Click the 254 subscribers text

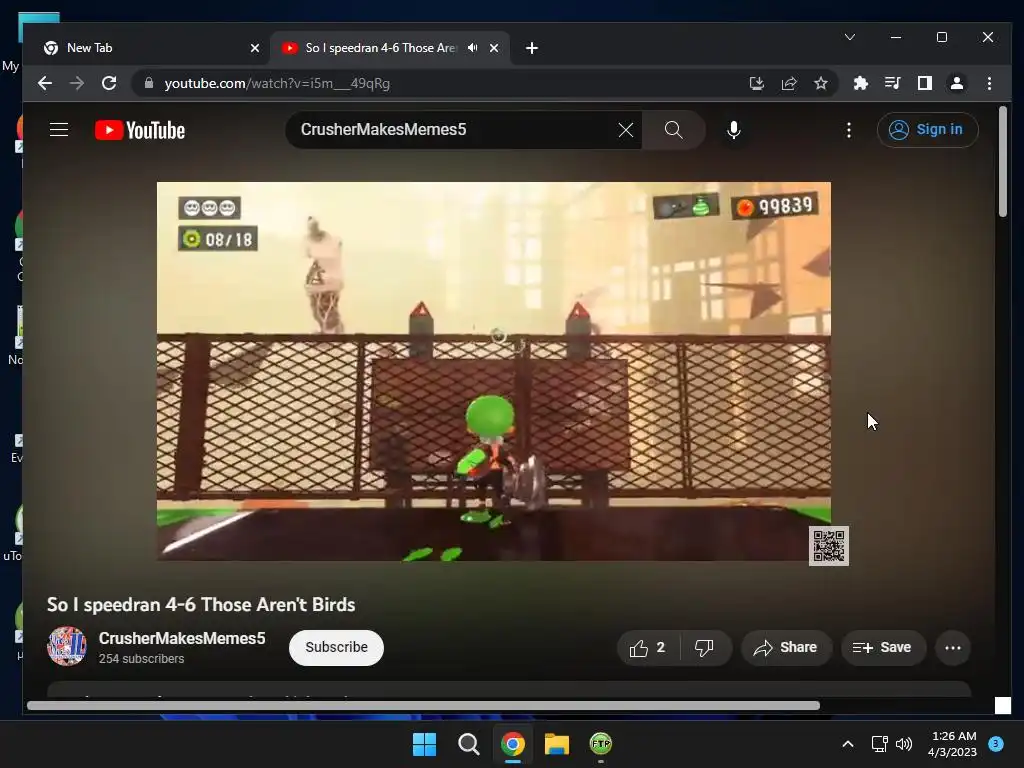click(141, 659)
